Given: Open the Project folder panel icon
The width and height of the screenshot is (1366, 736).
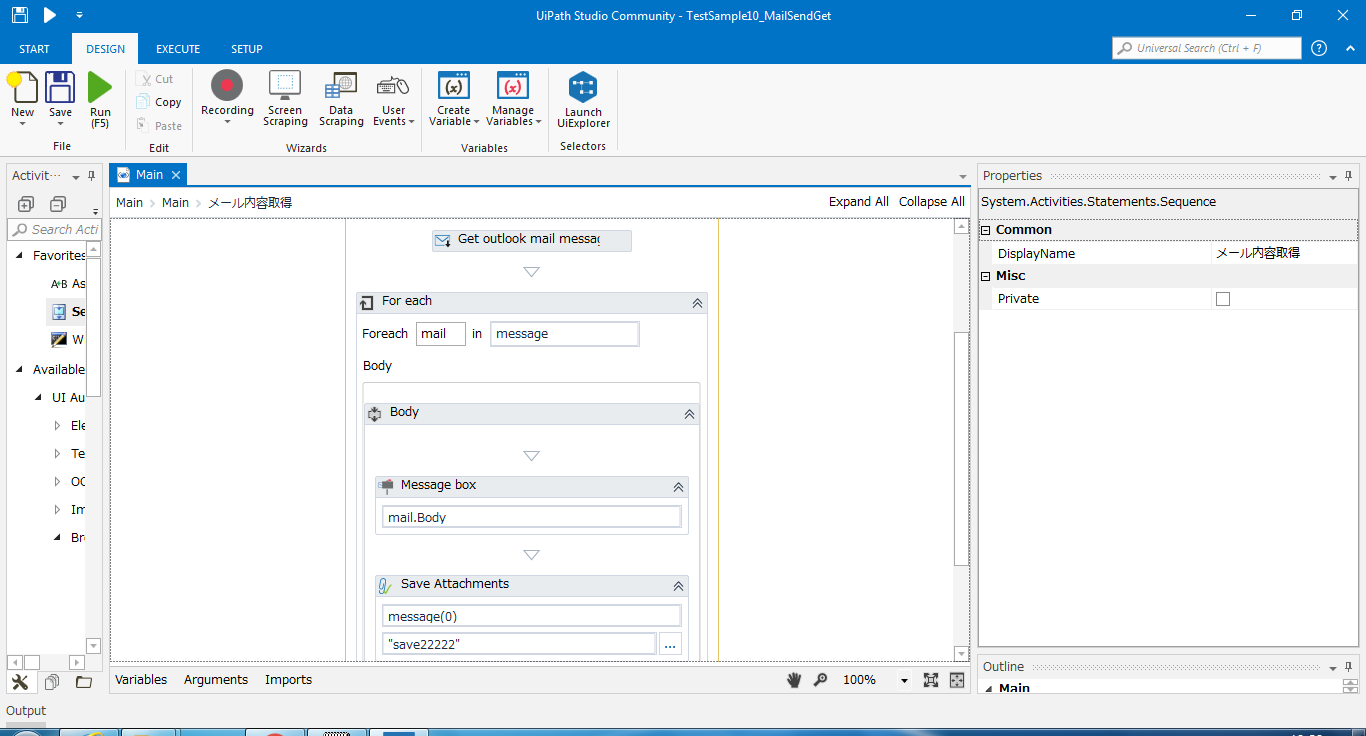Looking at the screenshot, I should (83, 682).
